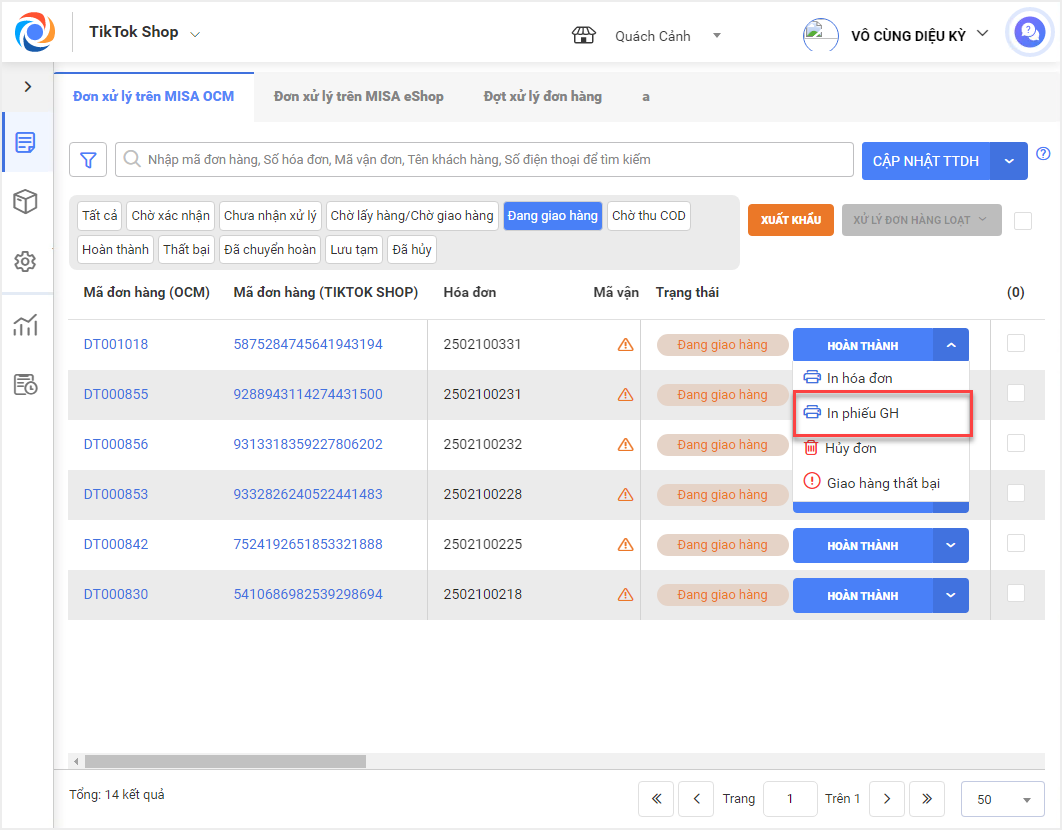Click the filter funnel icon
The height and width of the screenshot is (830, 1062).
(88, 160)
